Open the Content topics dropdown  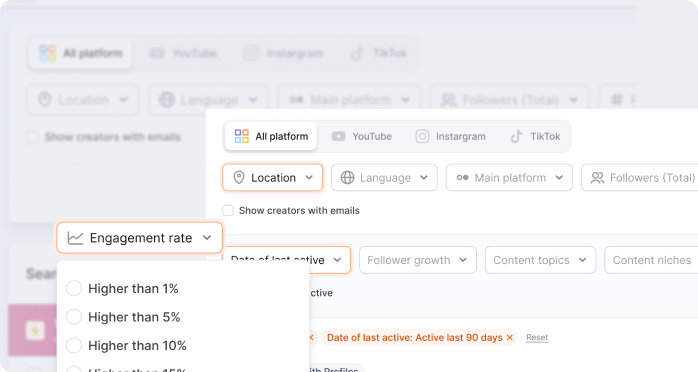540,260
